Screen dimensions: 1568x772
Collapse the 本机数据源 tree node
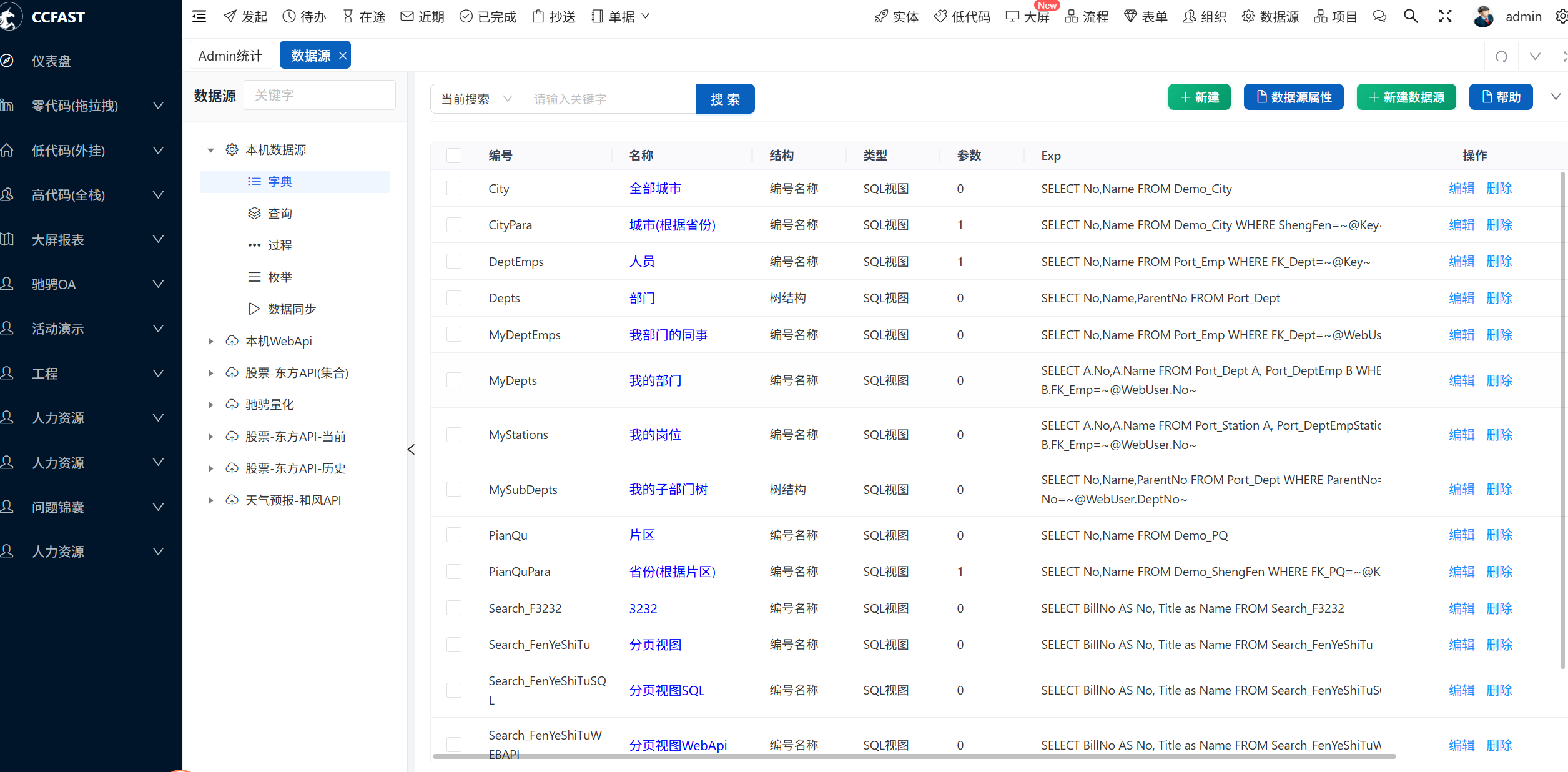(x=210, y=151)
